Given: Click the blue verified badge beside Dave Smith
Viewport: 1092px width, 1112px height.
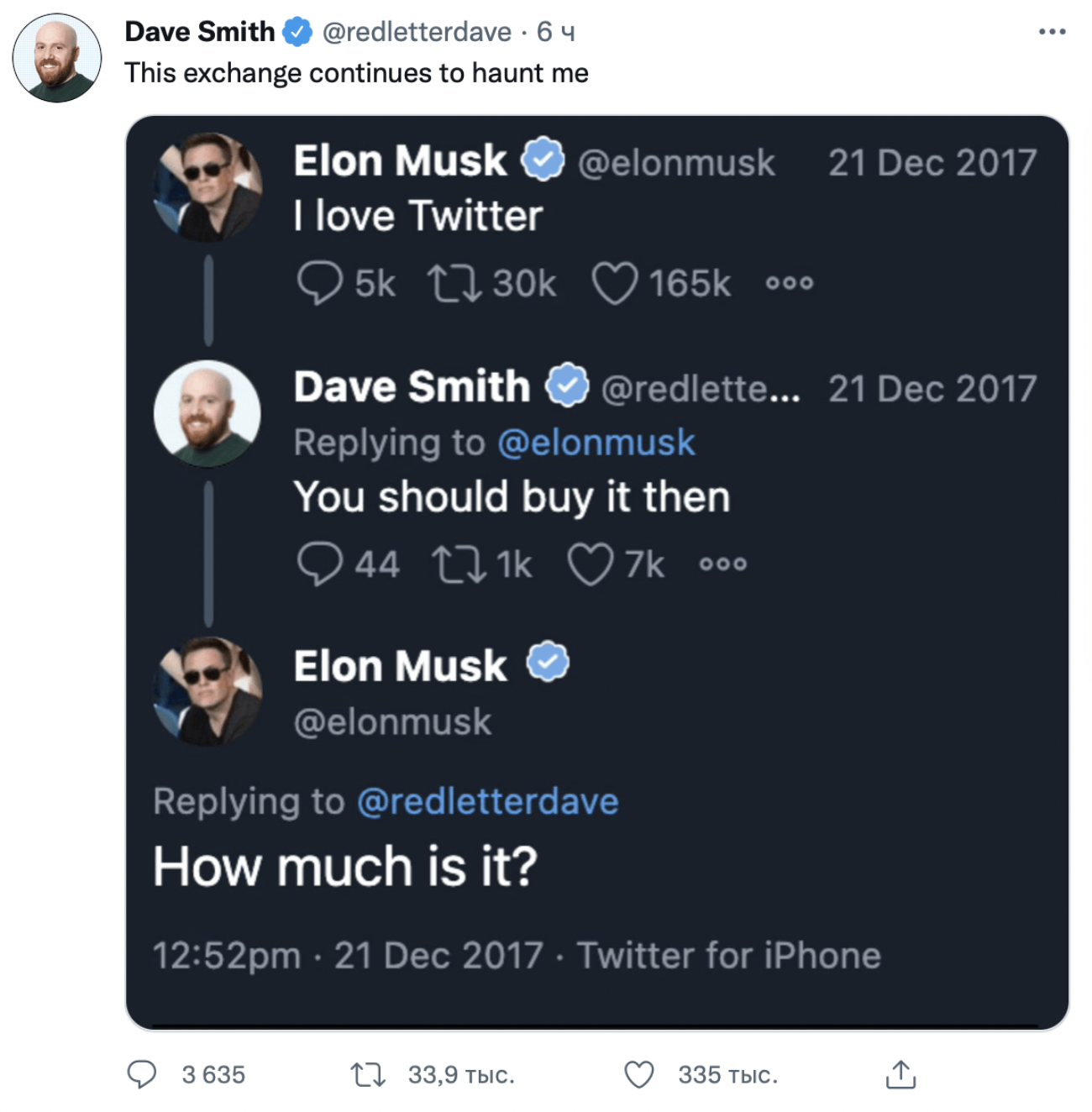Looking at the screenshot, I should click(x=297, y=32).
